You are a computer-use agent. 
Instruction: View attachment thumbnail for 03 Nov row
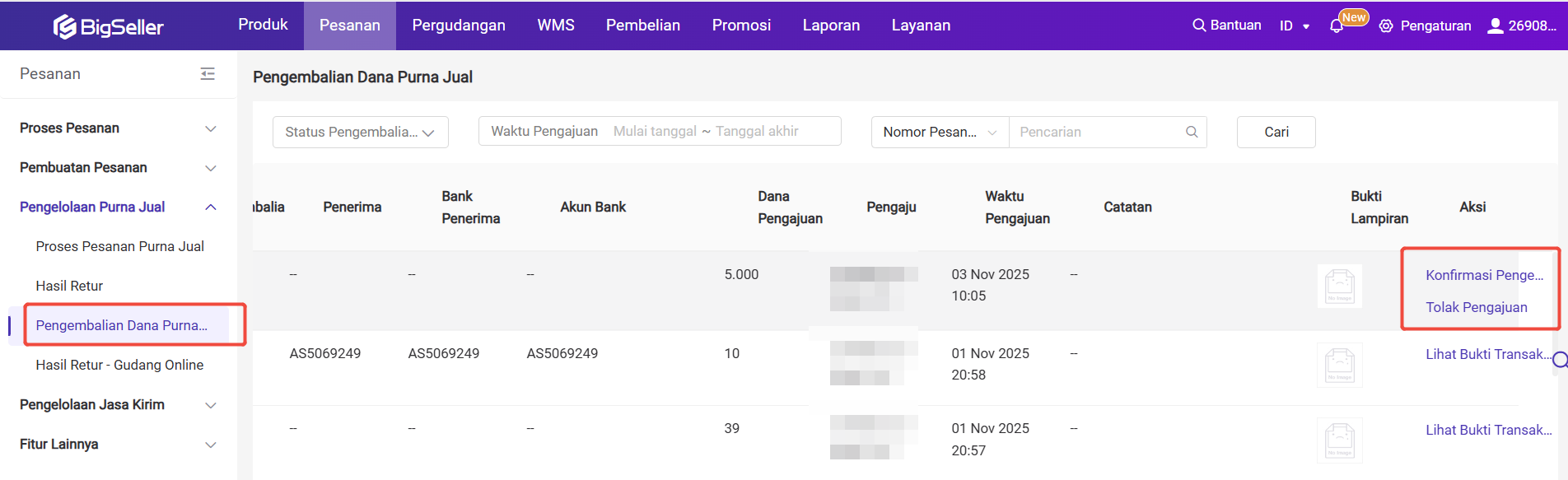point(1339,286)
